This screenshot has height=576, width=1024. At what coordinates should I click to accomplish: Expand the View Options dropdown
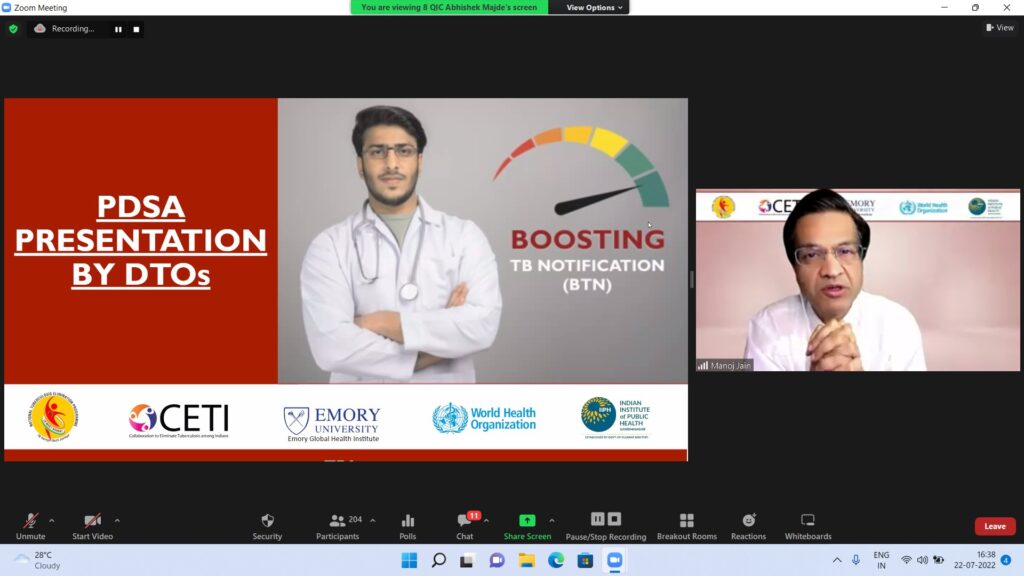[x=595, y=7]
